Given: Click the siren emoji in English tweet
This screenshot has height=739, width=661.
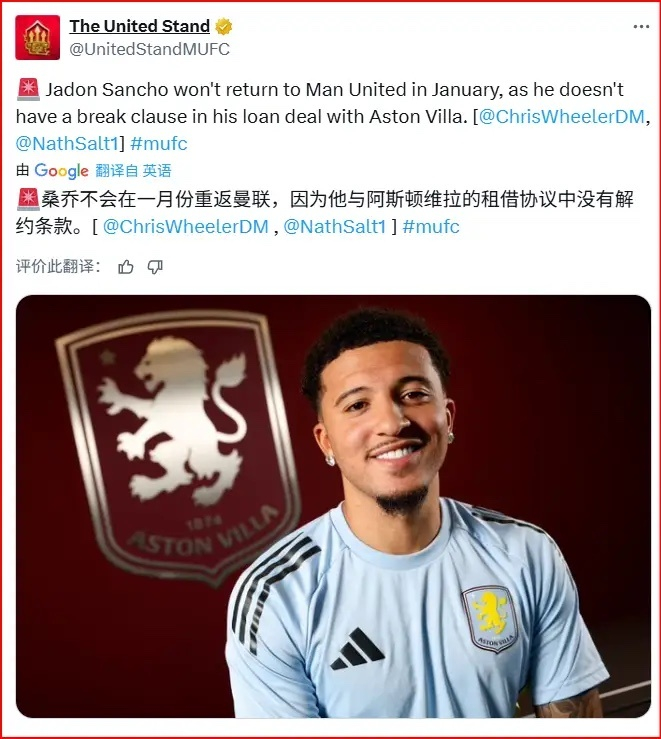Looking at the screenshot, I should (x=28, y=90).
